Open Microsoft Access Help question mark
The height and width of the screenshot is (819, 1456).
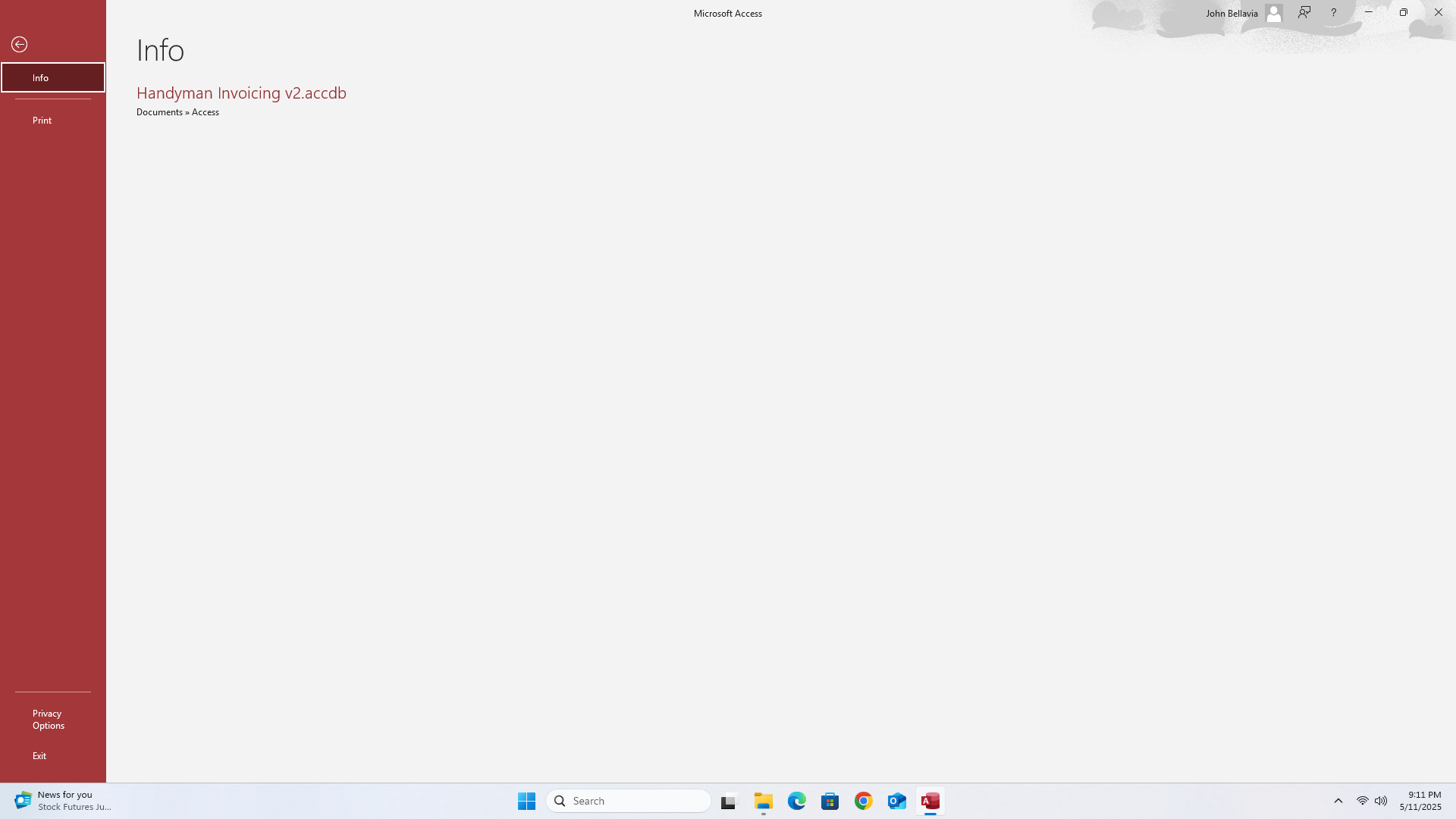[1333, 12]
